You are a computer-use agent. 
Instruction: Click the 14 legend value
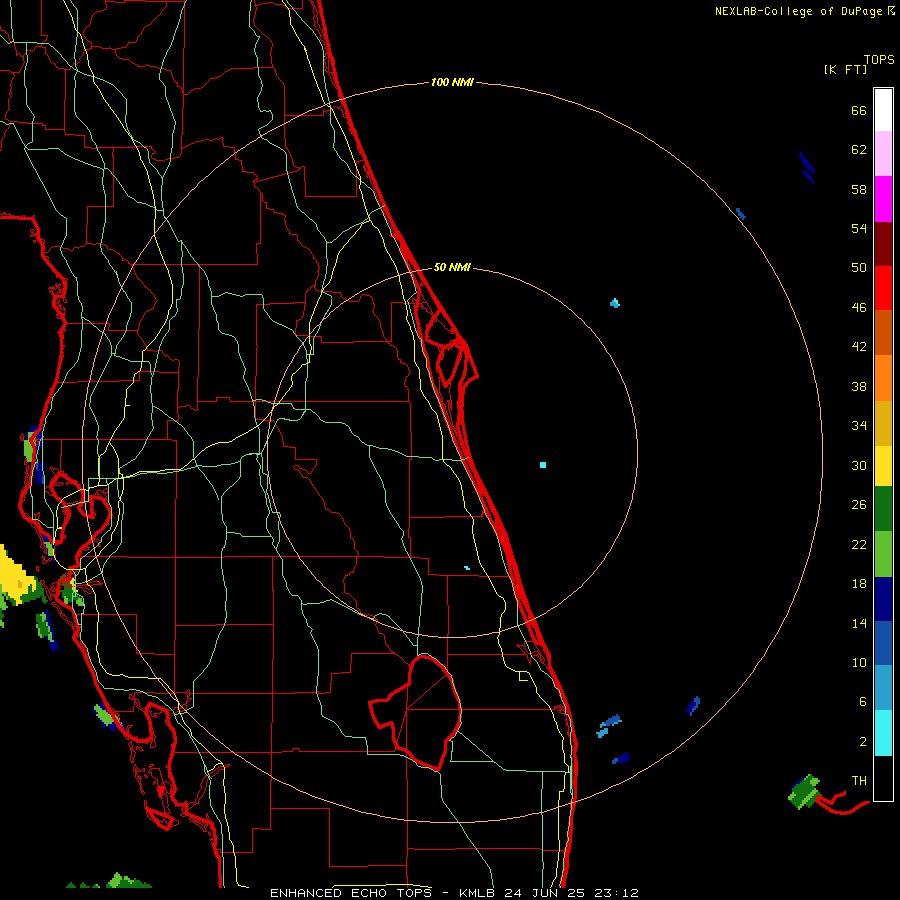point(859,623)
